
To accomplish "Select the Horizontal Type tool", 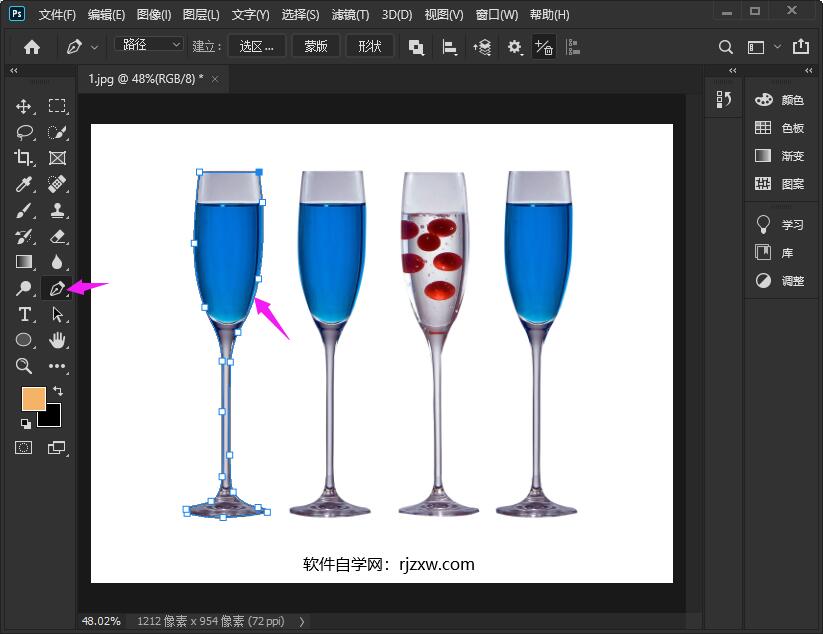I will (x=24, y=314).
